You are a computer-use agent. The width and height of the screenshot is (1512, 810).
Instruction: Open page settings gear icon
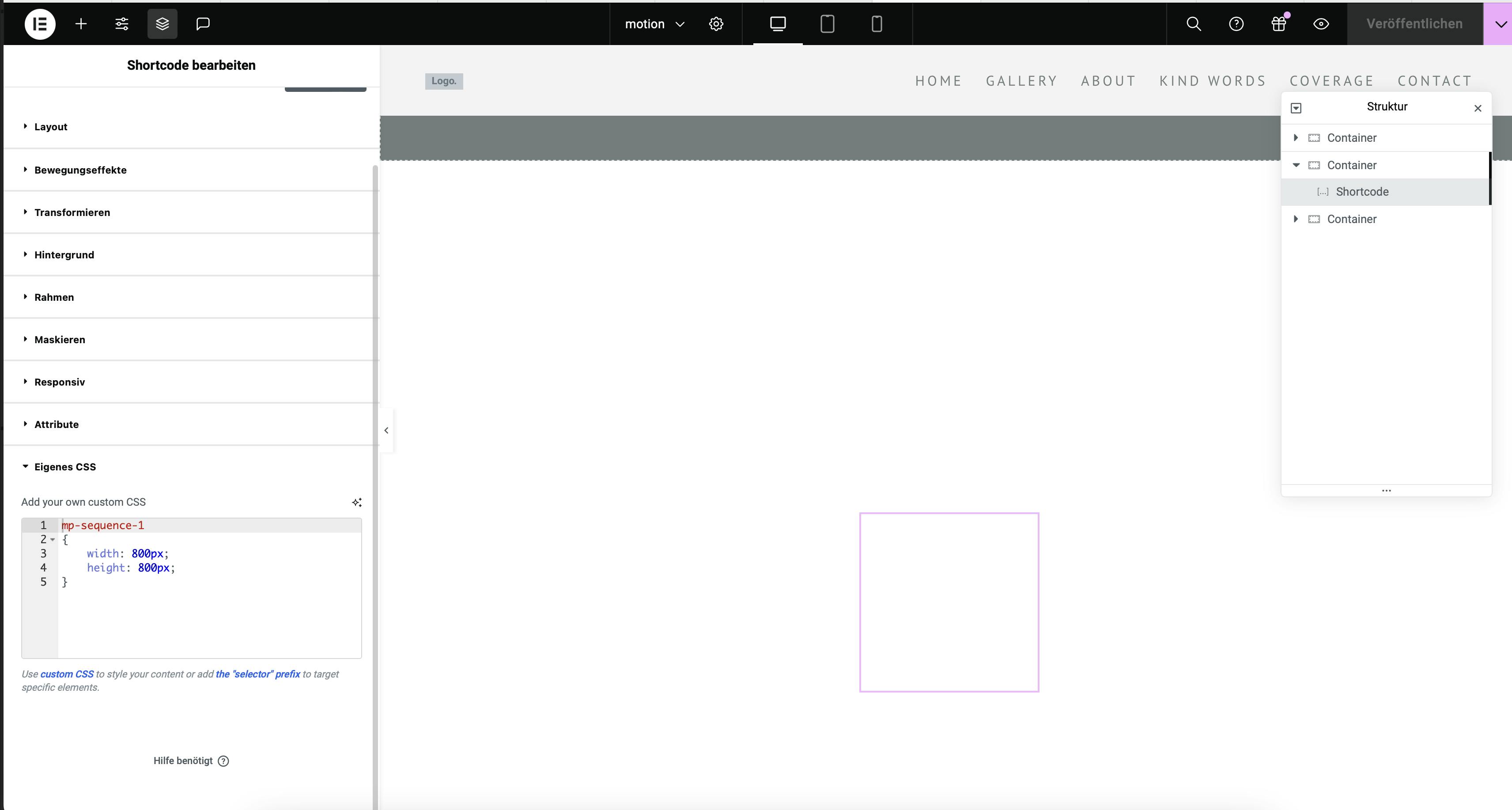tap(715, 24)
